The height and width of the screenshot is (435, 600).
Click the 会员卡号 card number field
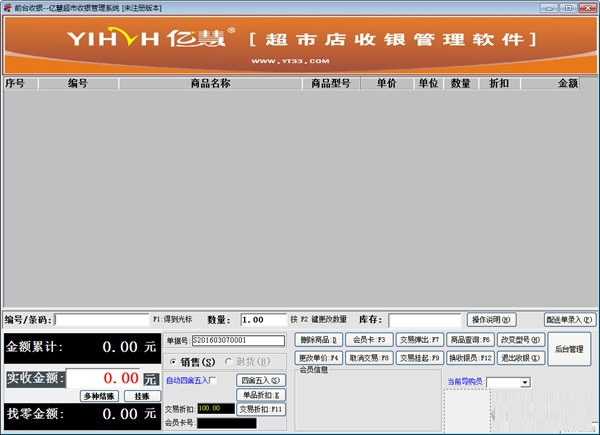(227, 423)
